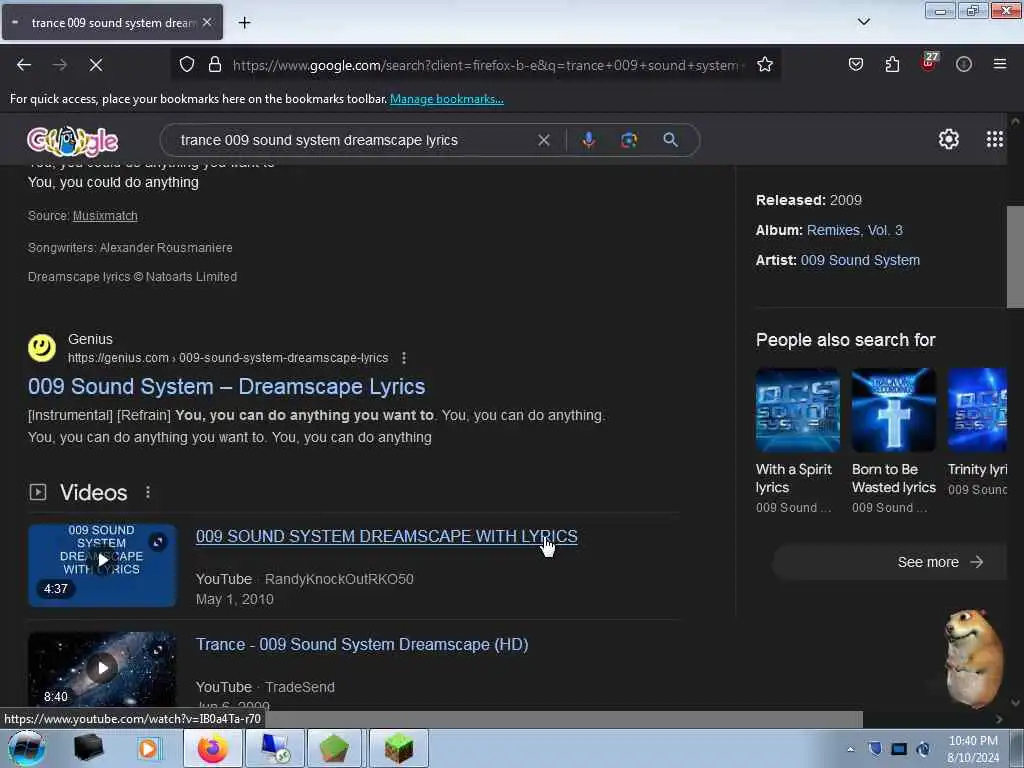Select the trance 009 sound system tab
Image resolution: width=1024 pixels, height=768 pixels.
coord(112,22)
